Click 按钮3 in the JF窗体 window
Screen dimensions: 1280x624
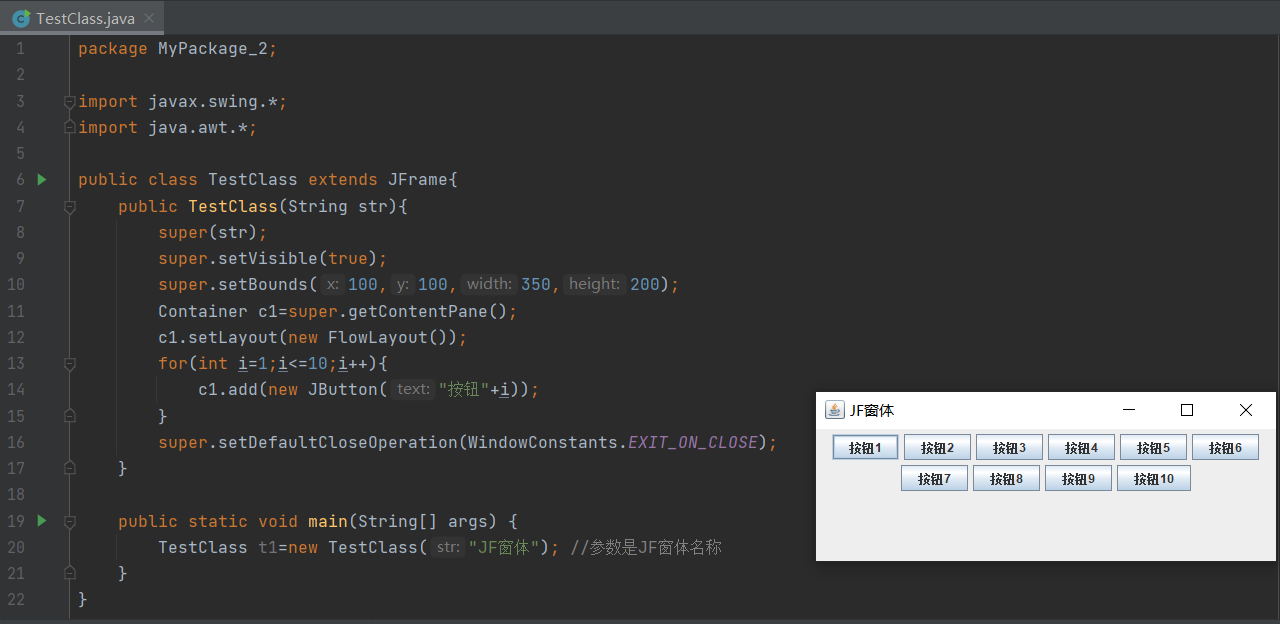pos(1009,448)
